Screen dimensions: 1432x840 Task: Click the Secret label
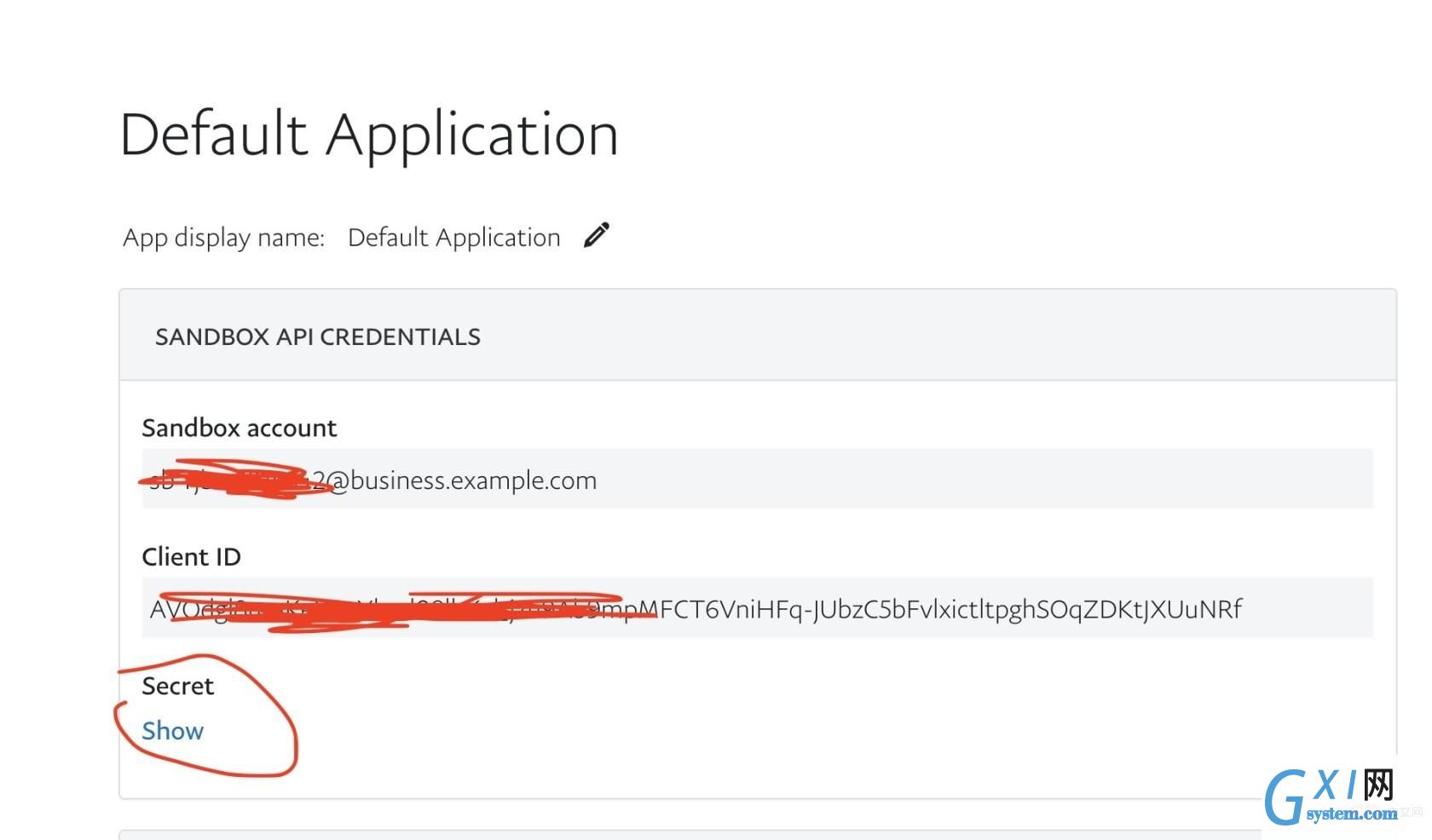(x=177, y=686)
